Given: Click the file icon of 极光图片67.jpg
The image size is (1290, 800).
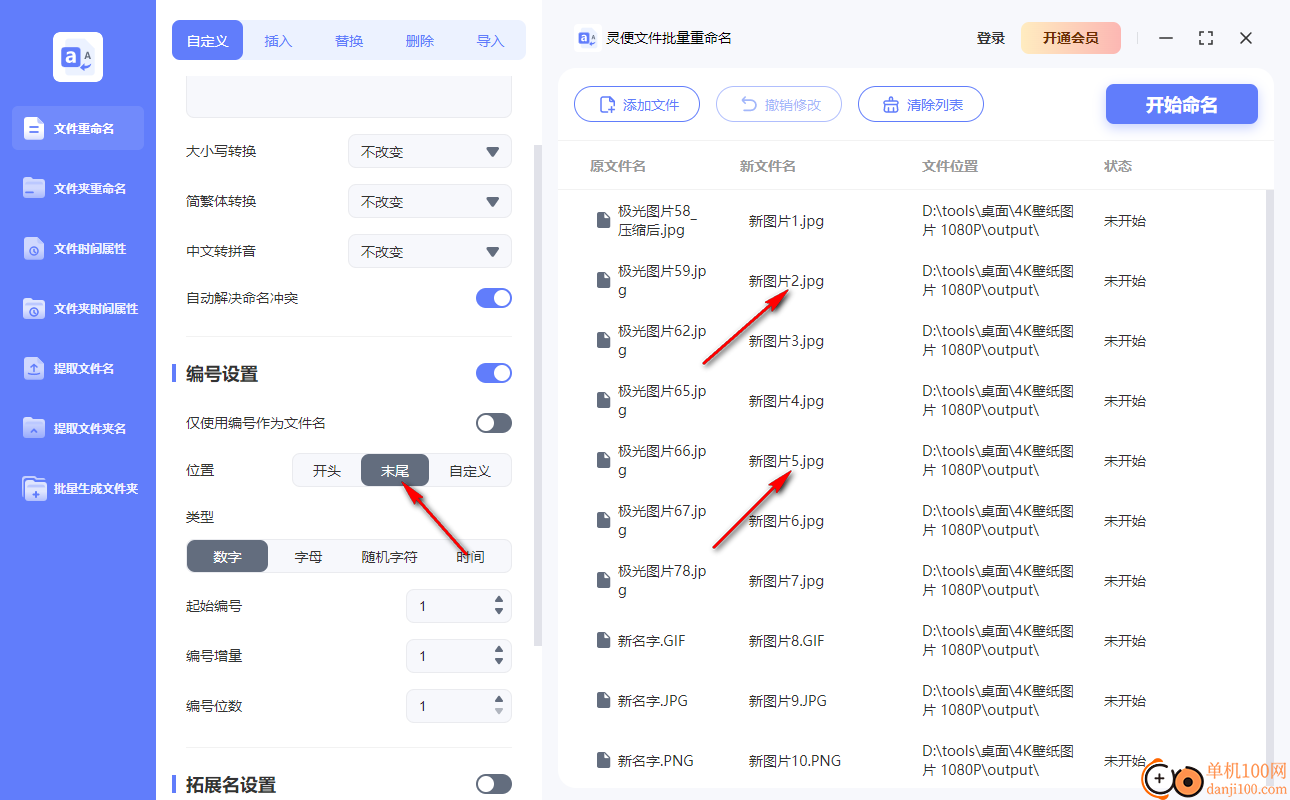Looking at the screenshot, I should 603,520.
